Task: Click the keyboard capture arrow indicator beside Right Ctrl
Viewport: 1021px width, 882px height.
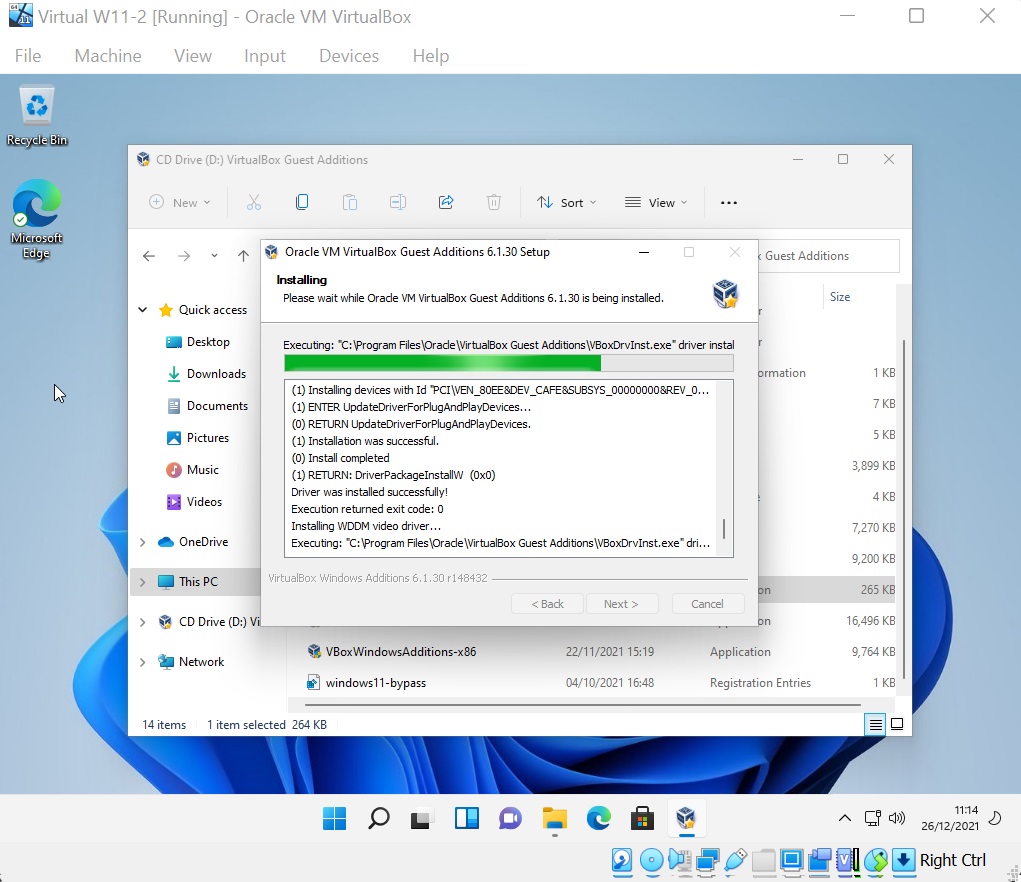Action: coord(903,861)
